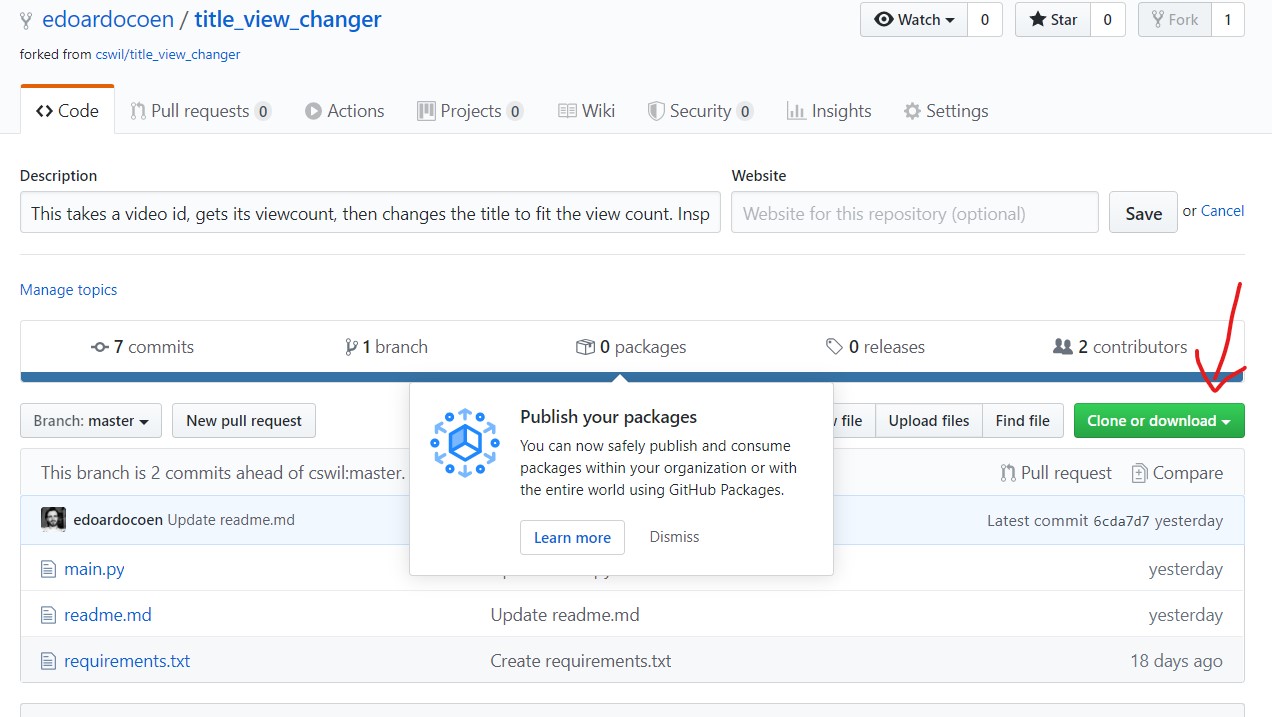Click the box icon beside 0 packages
This screenshot has height=717, width=1272.
(x=585, y=347)
